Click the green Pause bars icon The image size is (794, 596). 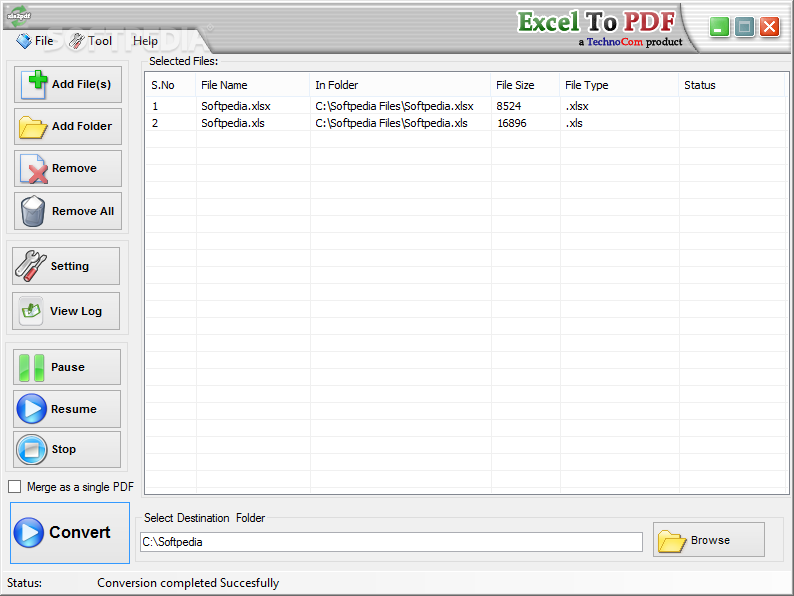pos(31,368)
